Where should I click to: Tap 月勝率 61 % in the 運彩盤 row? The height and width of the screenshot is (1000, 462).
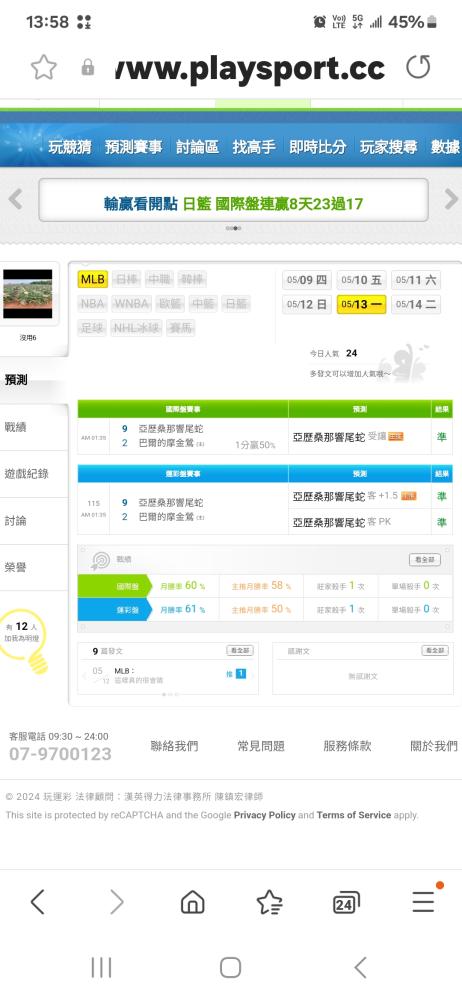click(x=183, y=609)
